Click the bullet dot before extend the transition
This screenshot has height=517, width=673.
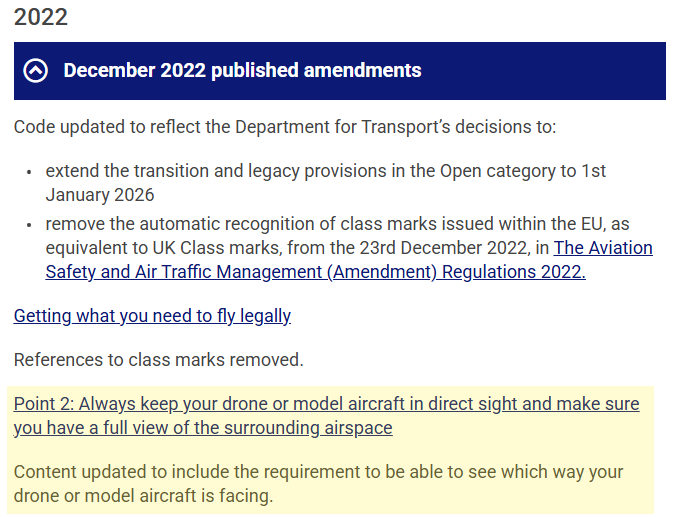31,172
